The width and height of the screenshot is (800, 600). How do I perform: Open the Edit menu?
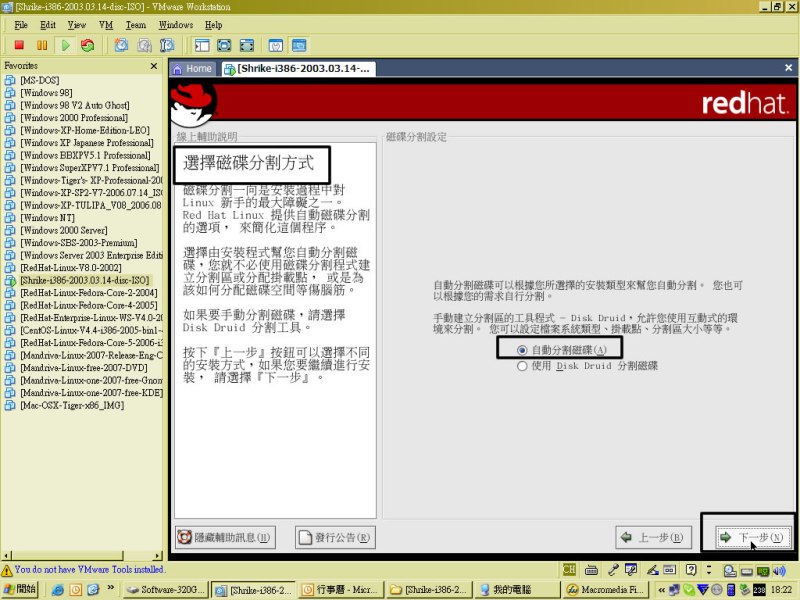tap(47, 24)
